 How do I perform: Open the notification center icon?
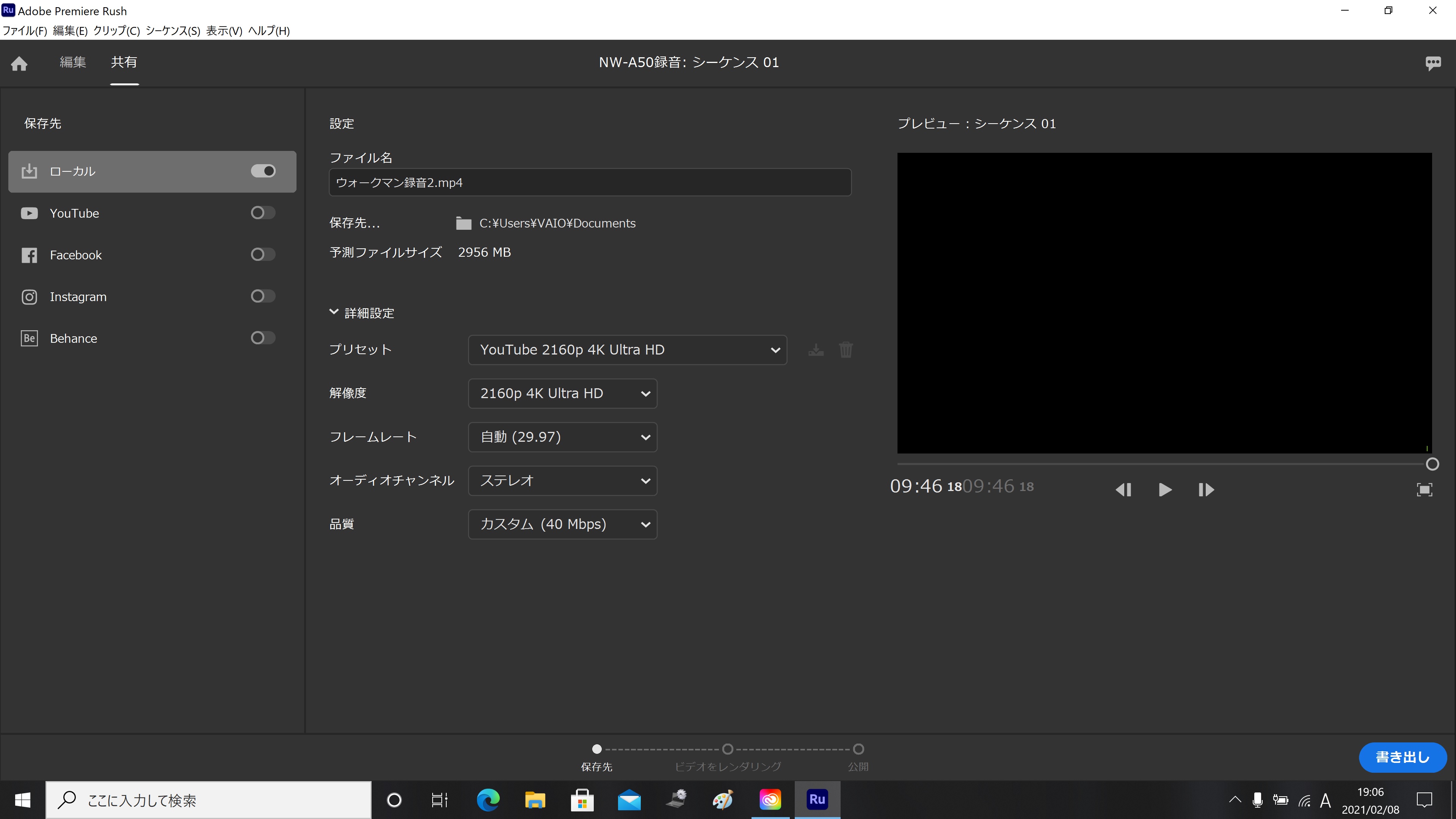[1425, 800]
